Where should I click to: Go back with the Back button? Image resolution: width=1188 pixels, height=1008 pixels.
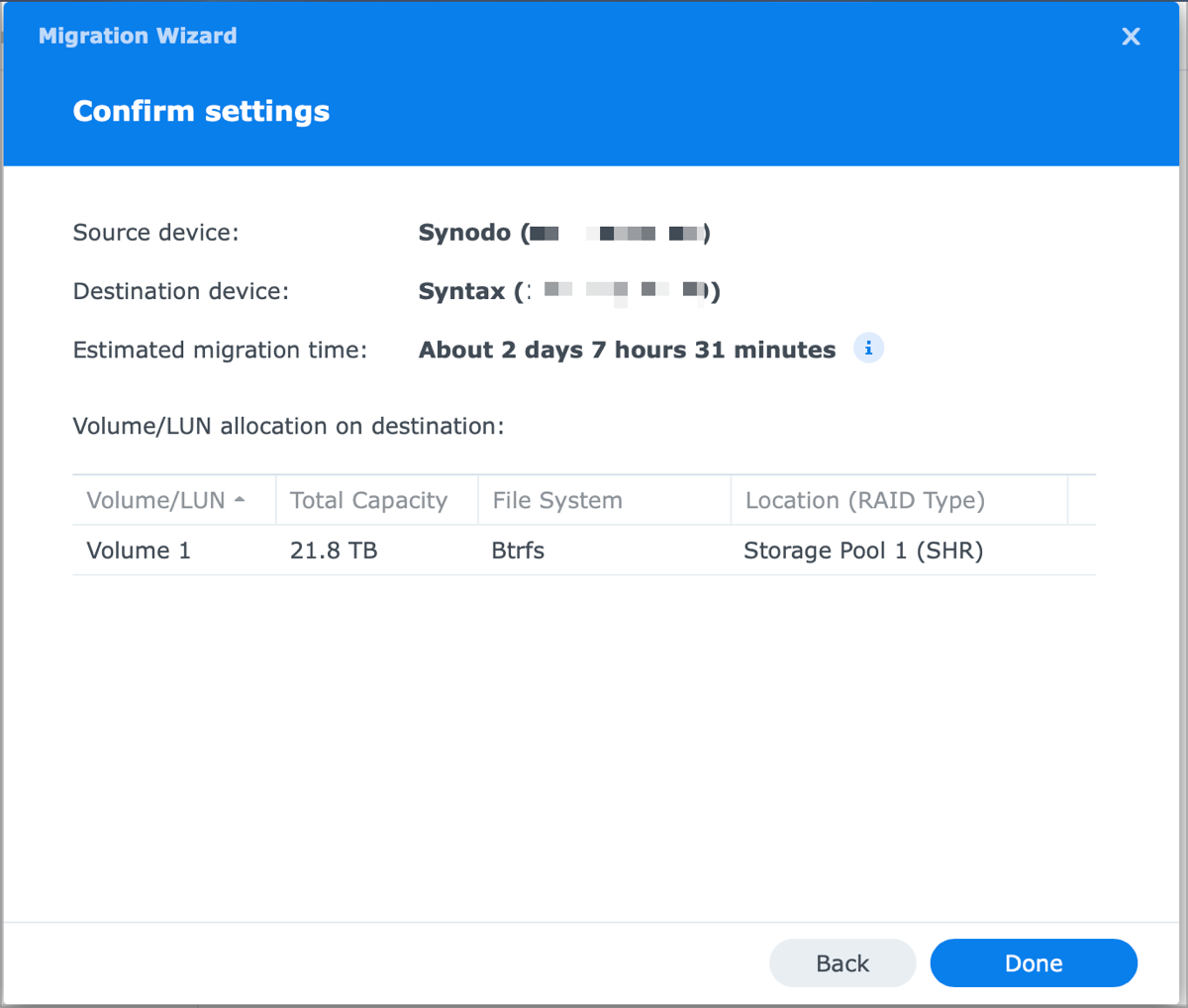coord(842,963)
